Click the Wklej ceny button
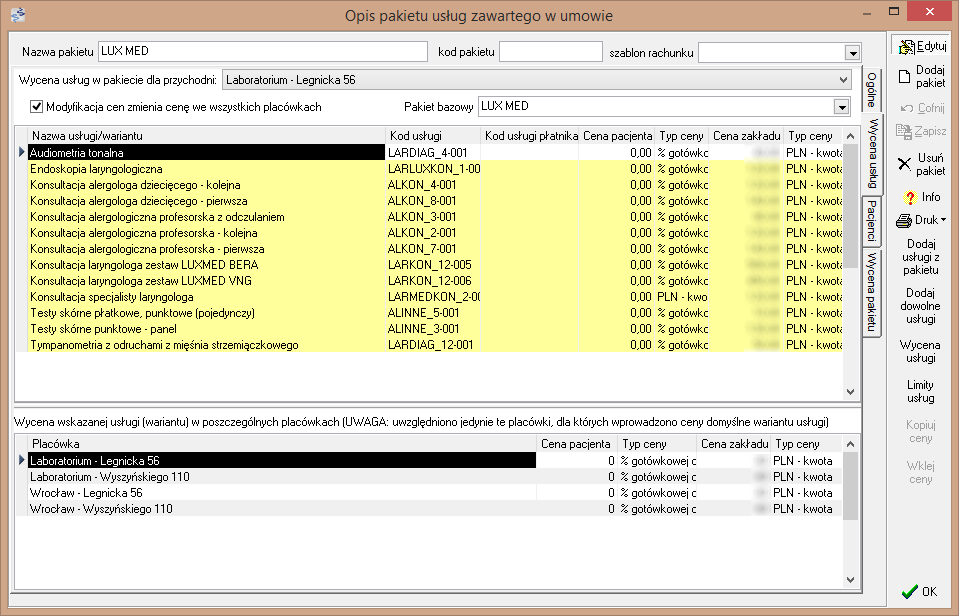The height and width of the screenshot is (616, 959). coord(920,472)
